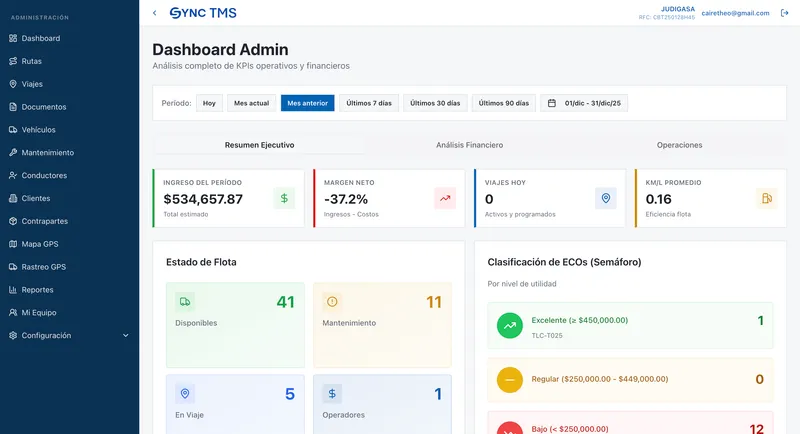The width and height of the screenshot is (800, 434).
Task: Click the logout icon at top right
Action: pos(785,13)
